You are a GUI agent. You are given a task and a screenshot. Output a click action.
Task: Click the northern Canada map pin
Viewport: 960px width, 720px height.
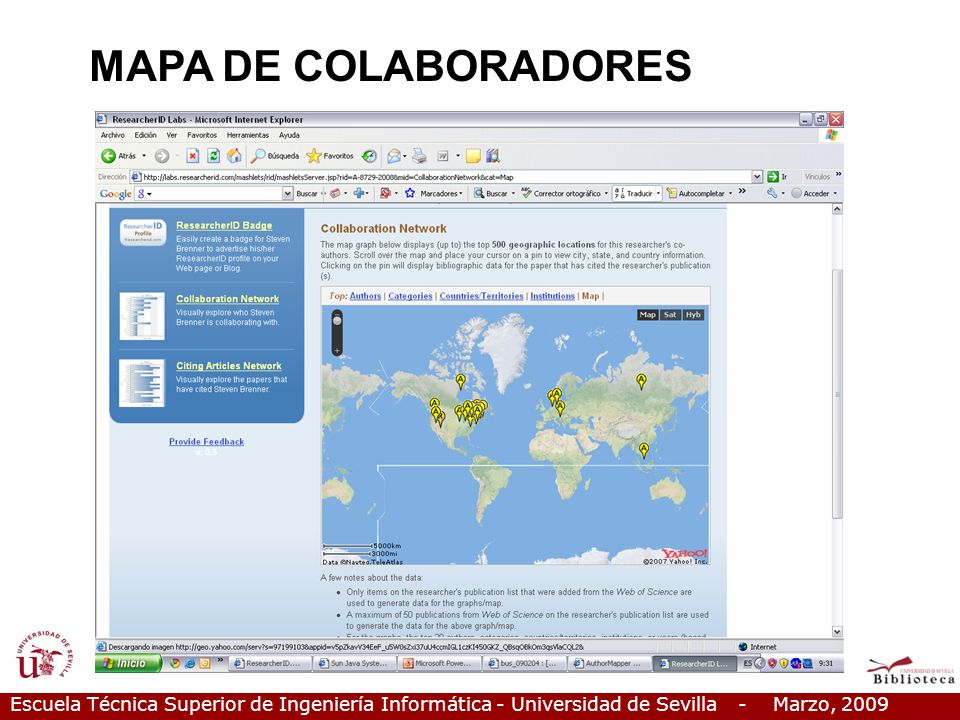coord(460,381)
